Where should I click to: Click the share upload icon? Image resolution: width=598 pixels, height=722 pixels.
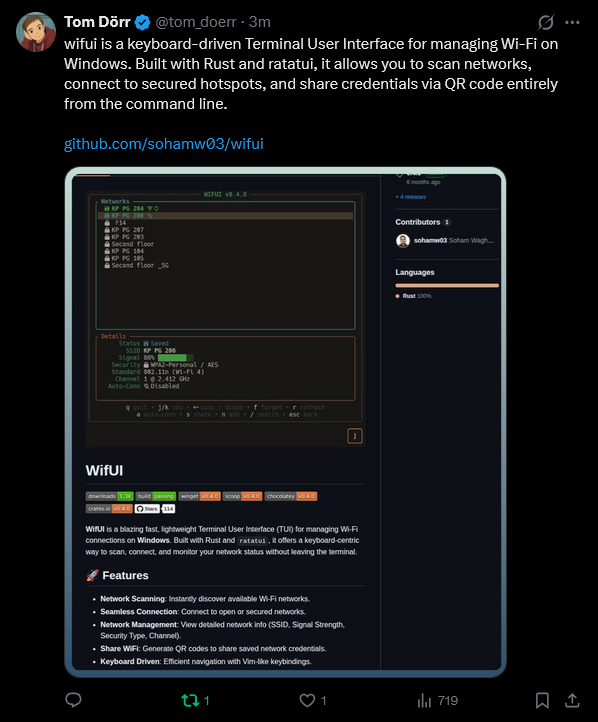(572, 700)
